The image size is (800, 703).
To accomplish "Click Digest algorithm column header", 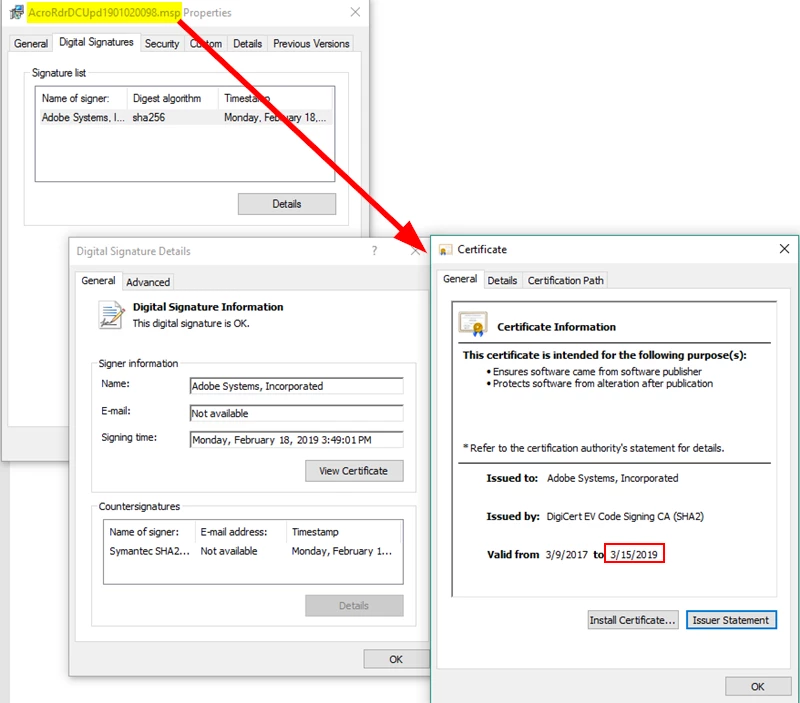I will coord(167,98).
